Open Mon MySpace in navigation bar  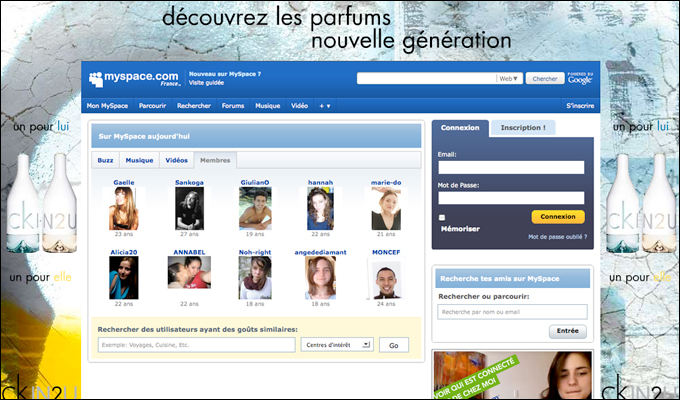107,106
